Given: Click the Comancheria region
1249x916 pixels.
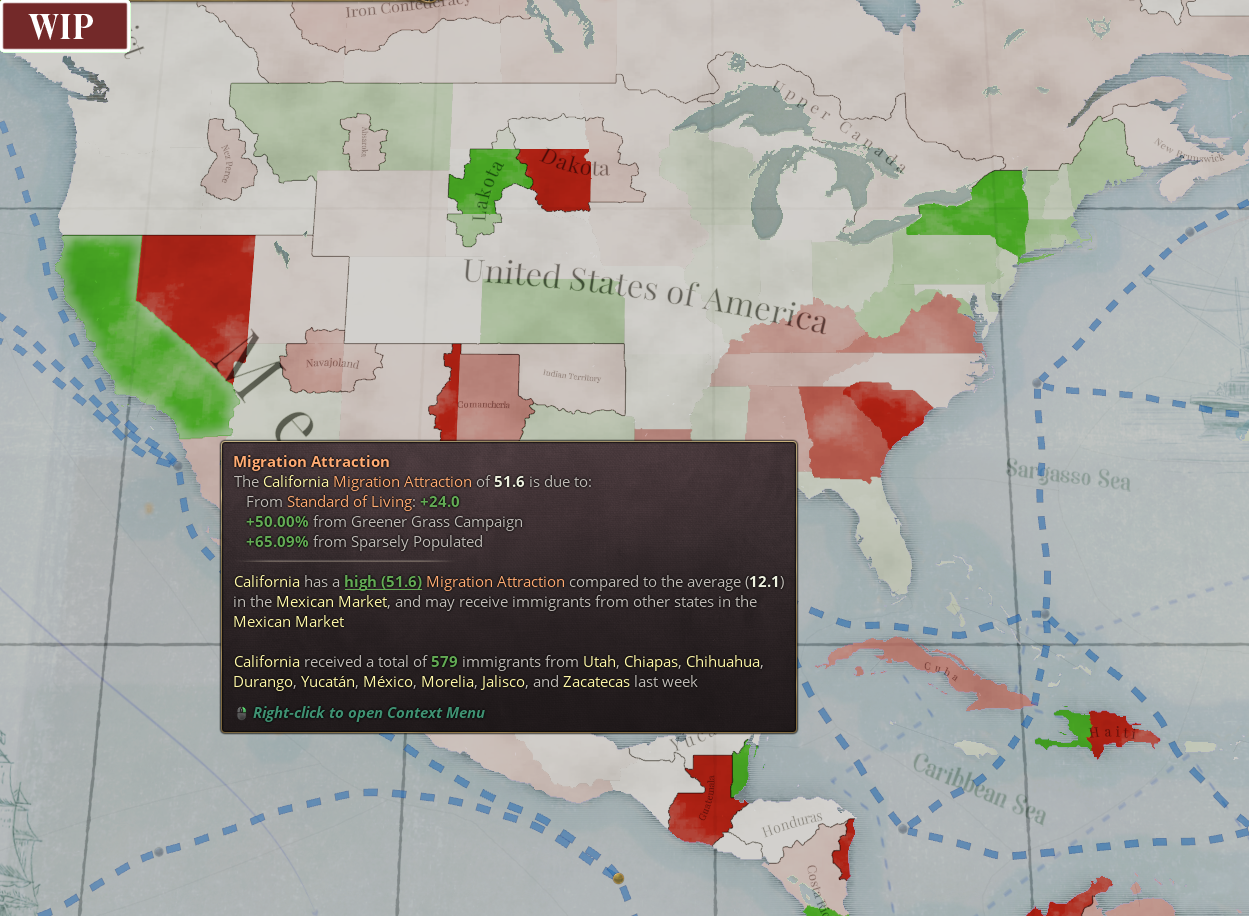Looking at the screenshot, I should pos(482,402).
